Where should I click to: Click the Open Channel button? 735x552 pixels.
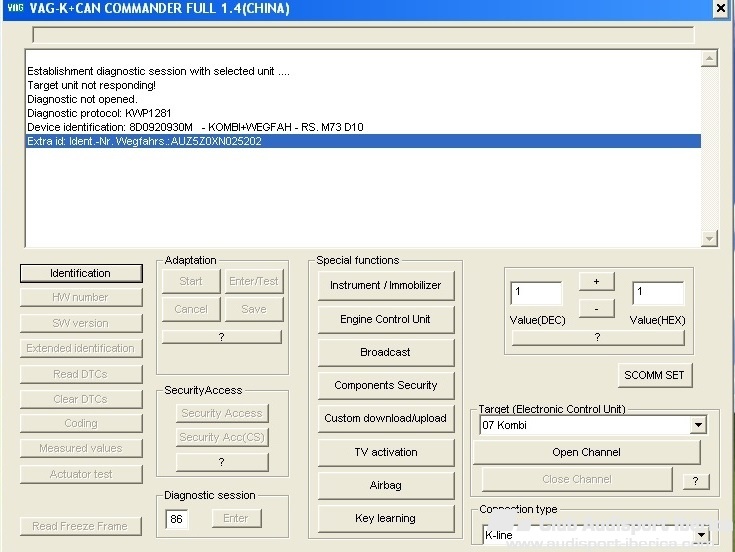point(586,452)
